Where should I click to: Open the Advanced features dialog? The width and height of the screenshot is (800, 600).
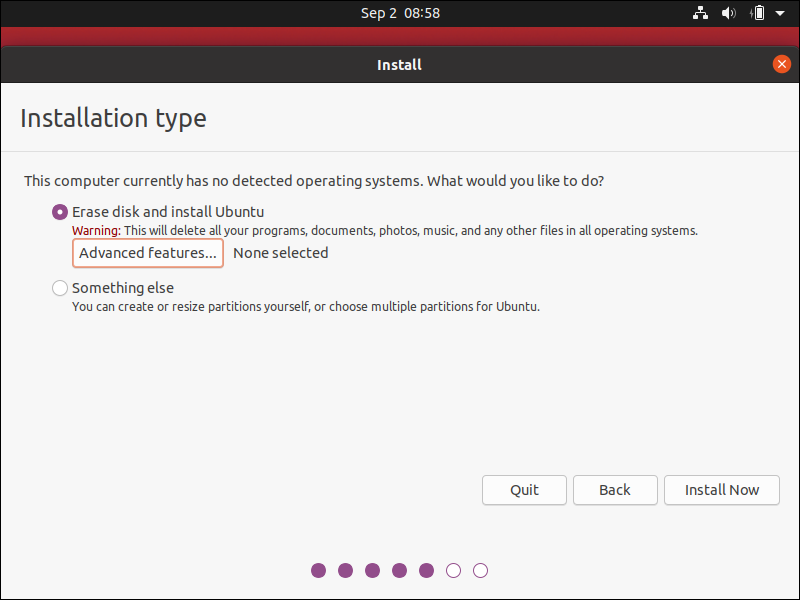click(x=148, y=253)
